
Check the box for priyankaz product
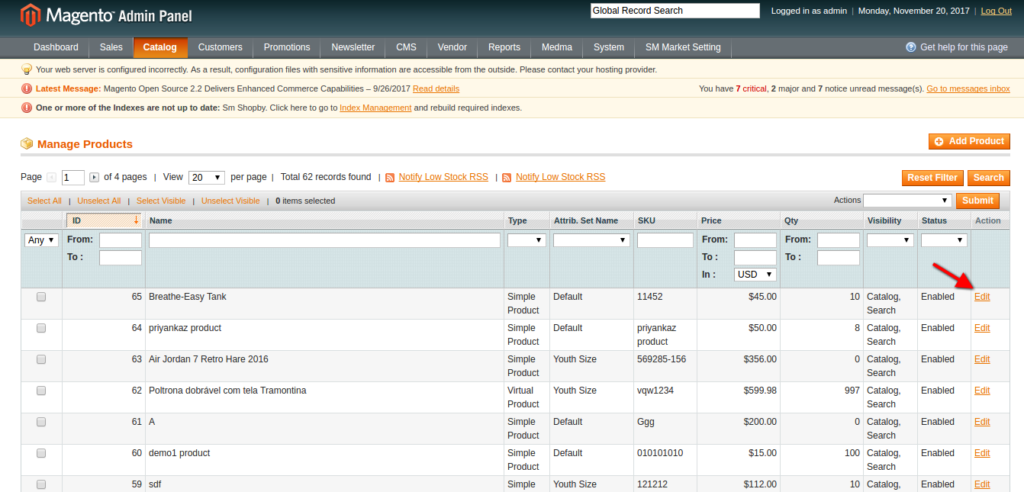(x=41, y=328)
